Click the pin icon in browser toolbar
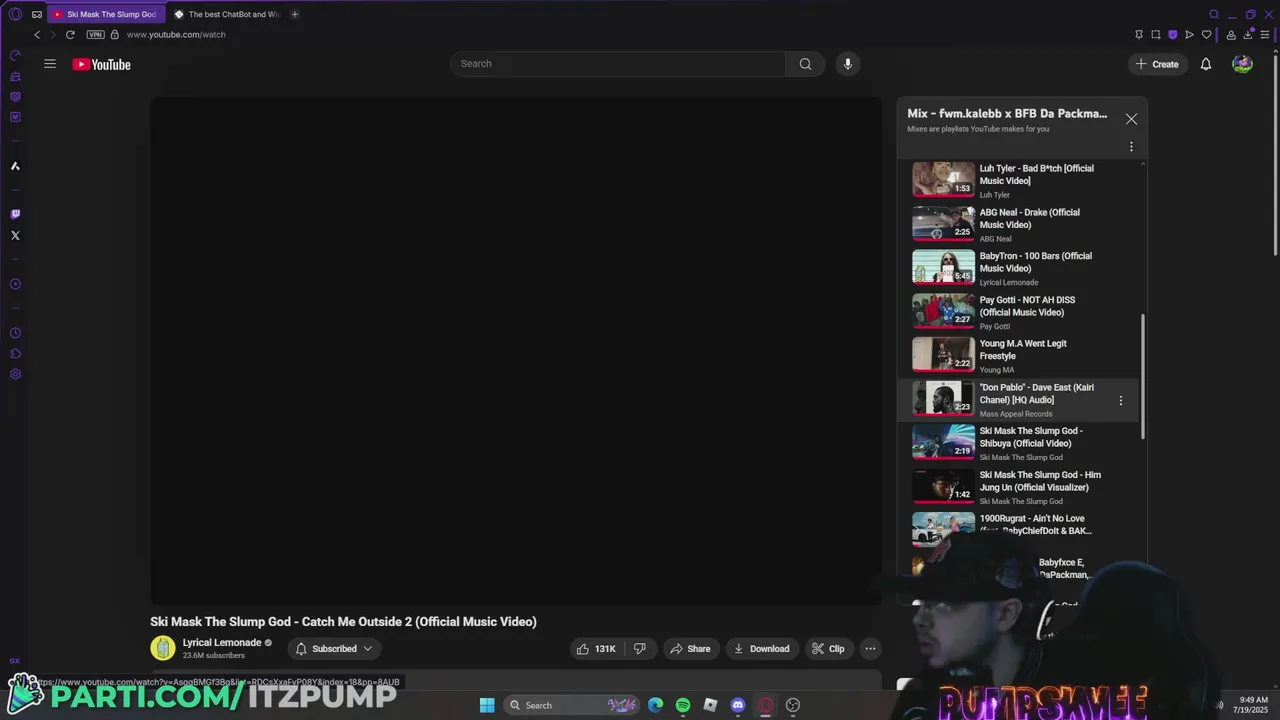This screenshot has height=720, width=1280. [1138, 34]
